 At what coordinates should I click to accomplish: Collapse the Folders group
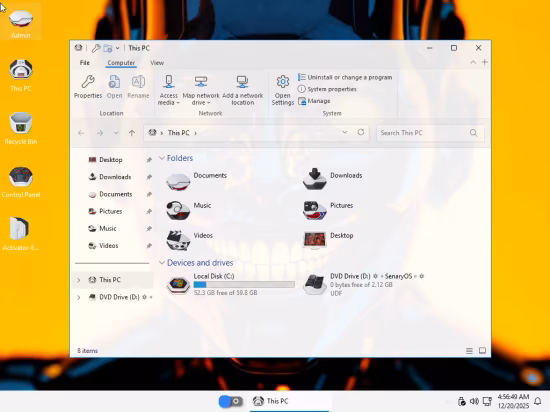tap(162, 158)
